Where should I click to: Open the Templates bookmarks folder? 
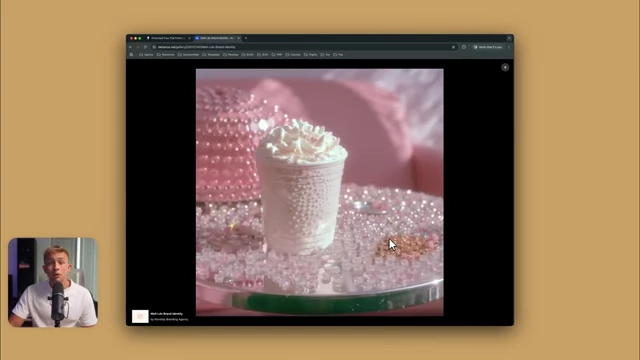(x=211, y=54)
